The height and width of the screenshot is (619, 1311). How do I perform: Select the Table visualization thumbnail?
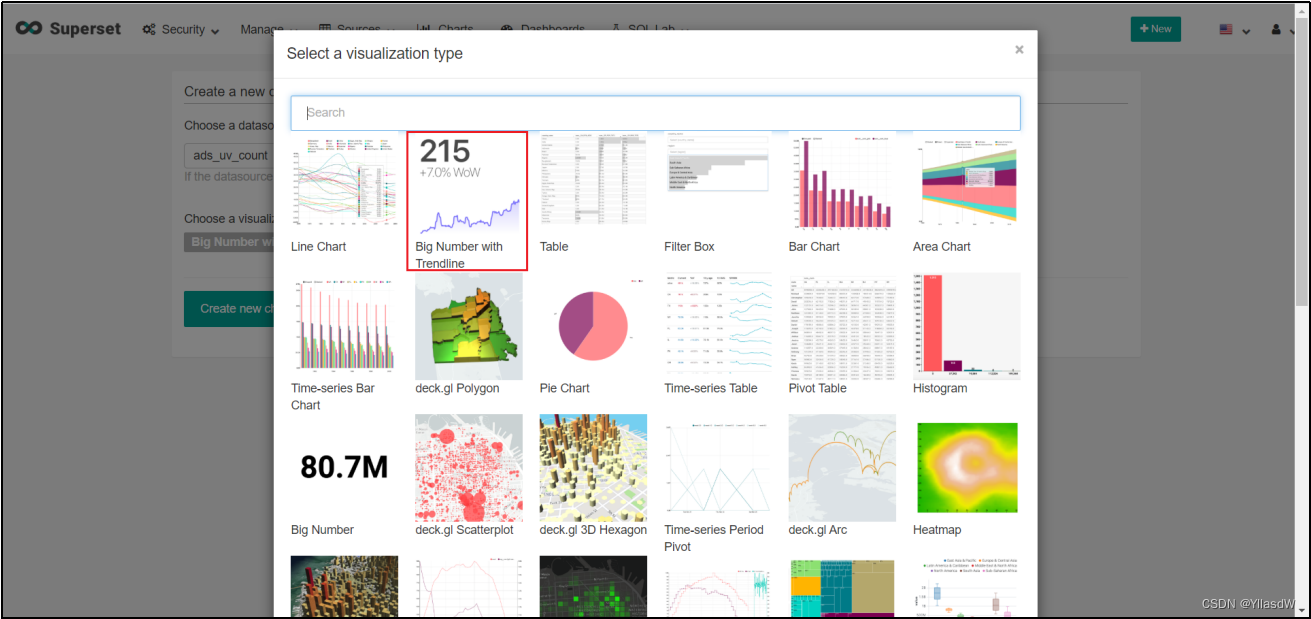click(593, 179)
